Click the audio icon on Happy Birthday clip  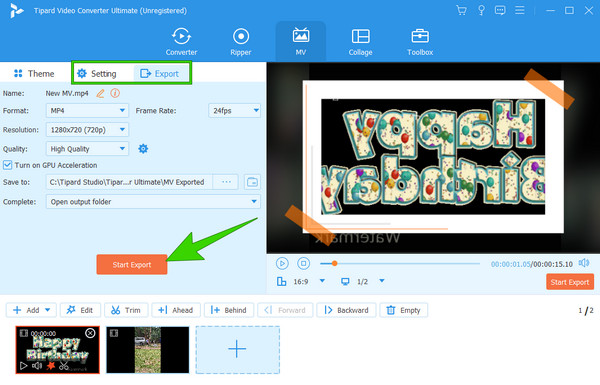click(x=37, y=365)
